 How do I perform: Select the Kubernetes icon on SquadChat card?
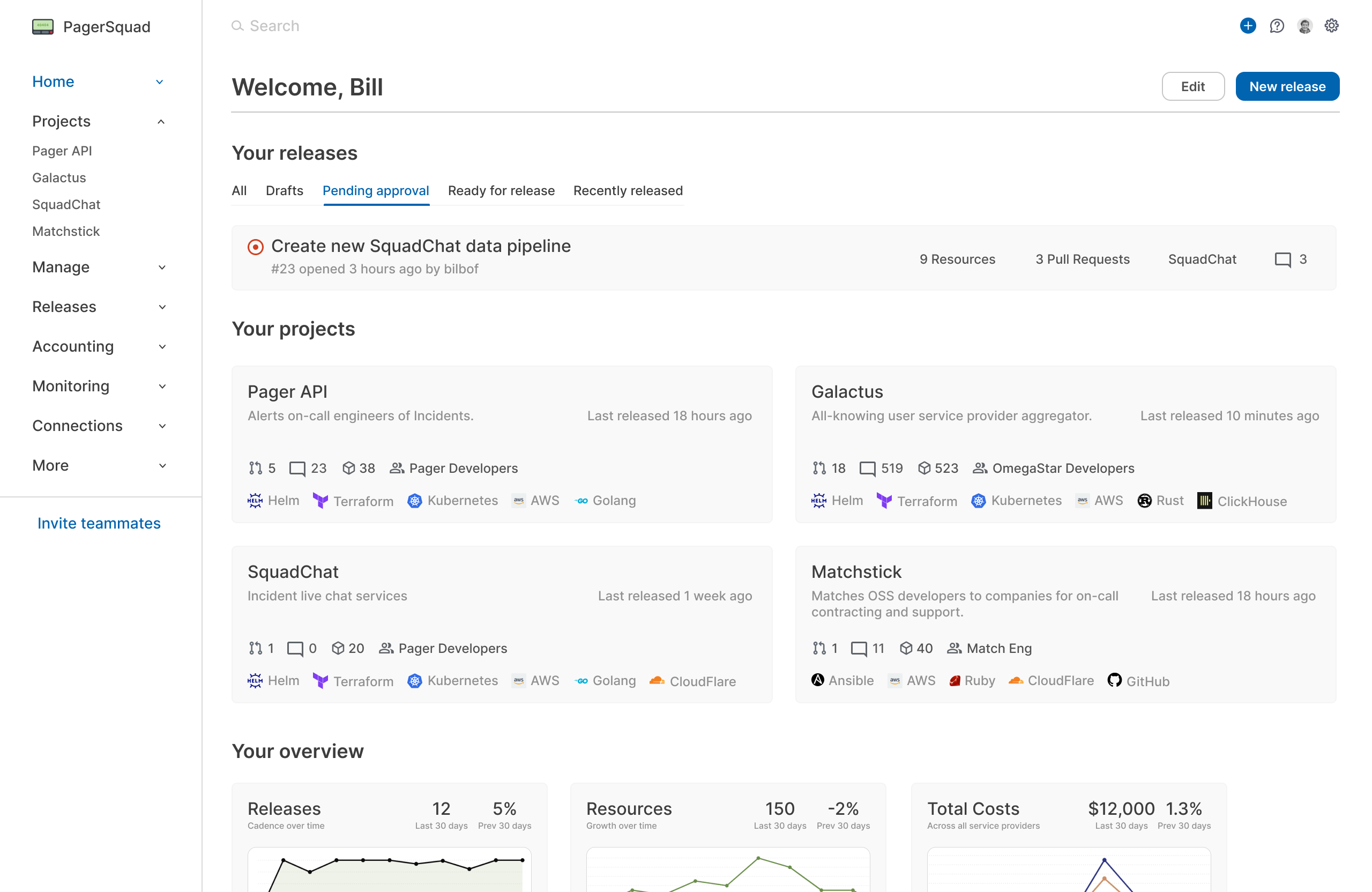[x=414, y=680]
